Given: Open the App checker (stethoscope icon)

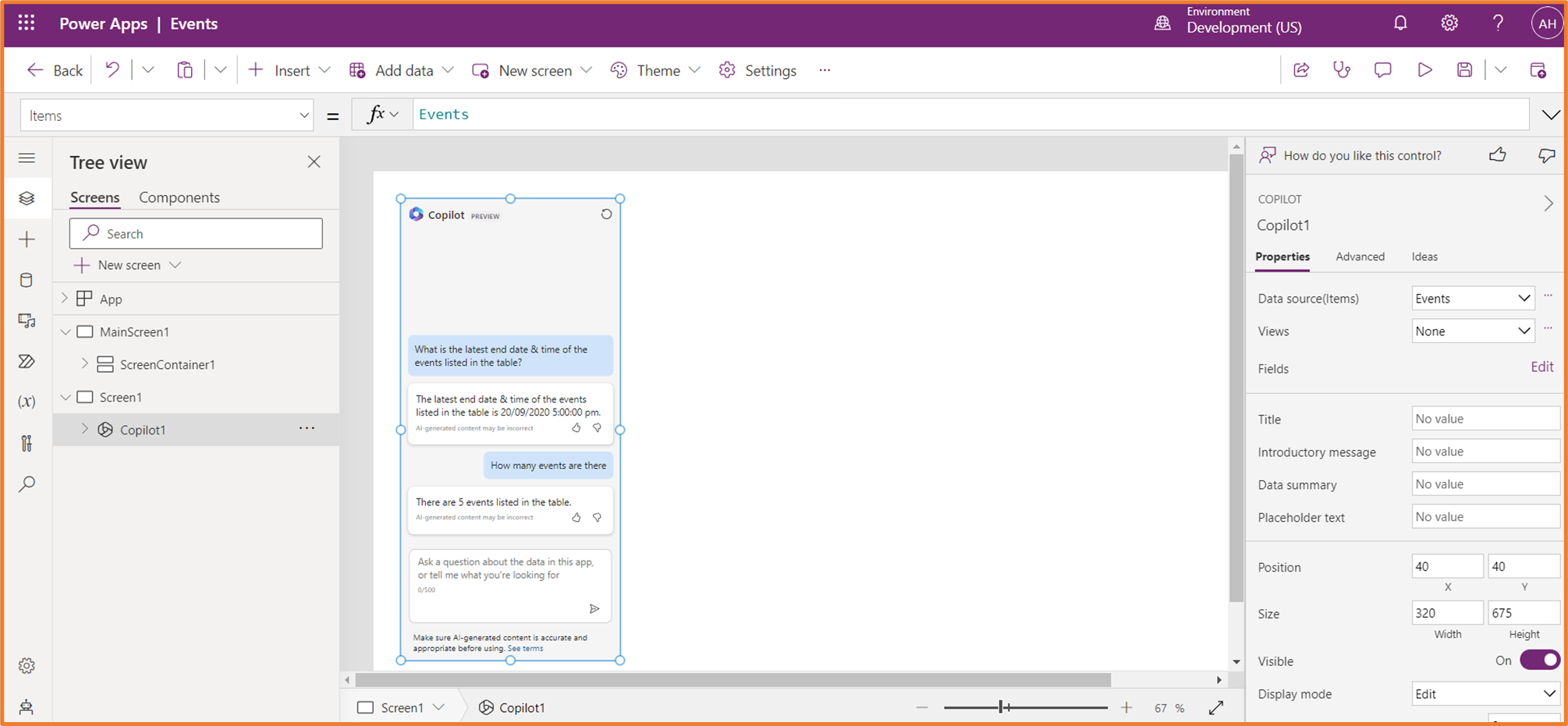Looking at the screenshot, I should pyautogui.click(x=1343, y=69).
